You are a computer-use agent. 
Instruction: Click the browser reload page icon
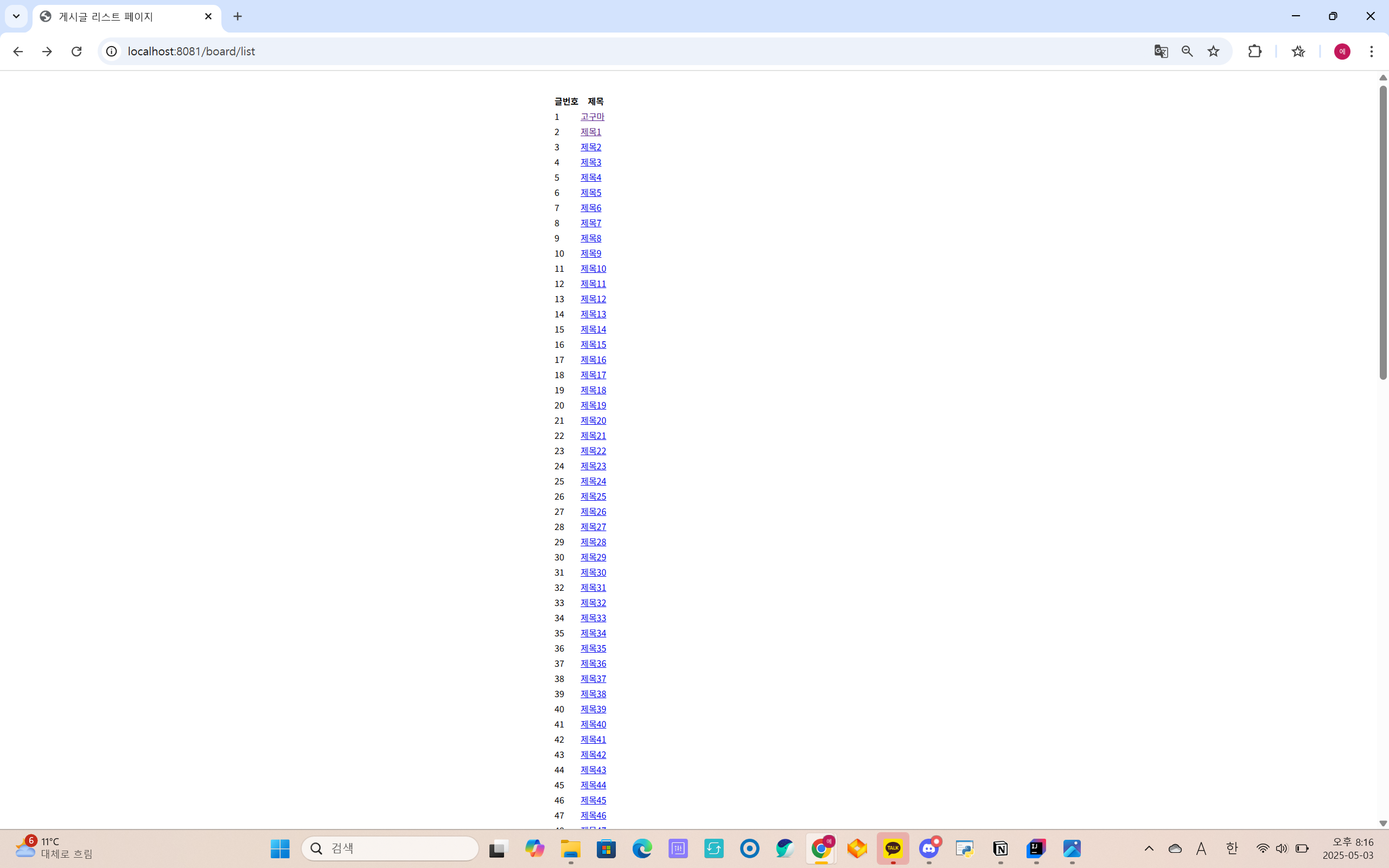pos(77,52)
